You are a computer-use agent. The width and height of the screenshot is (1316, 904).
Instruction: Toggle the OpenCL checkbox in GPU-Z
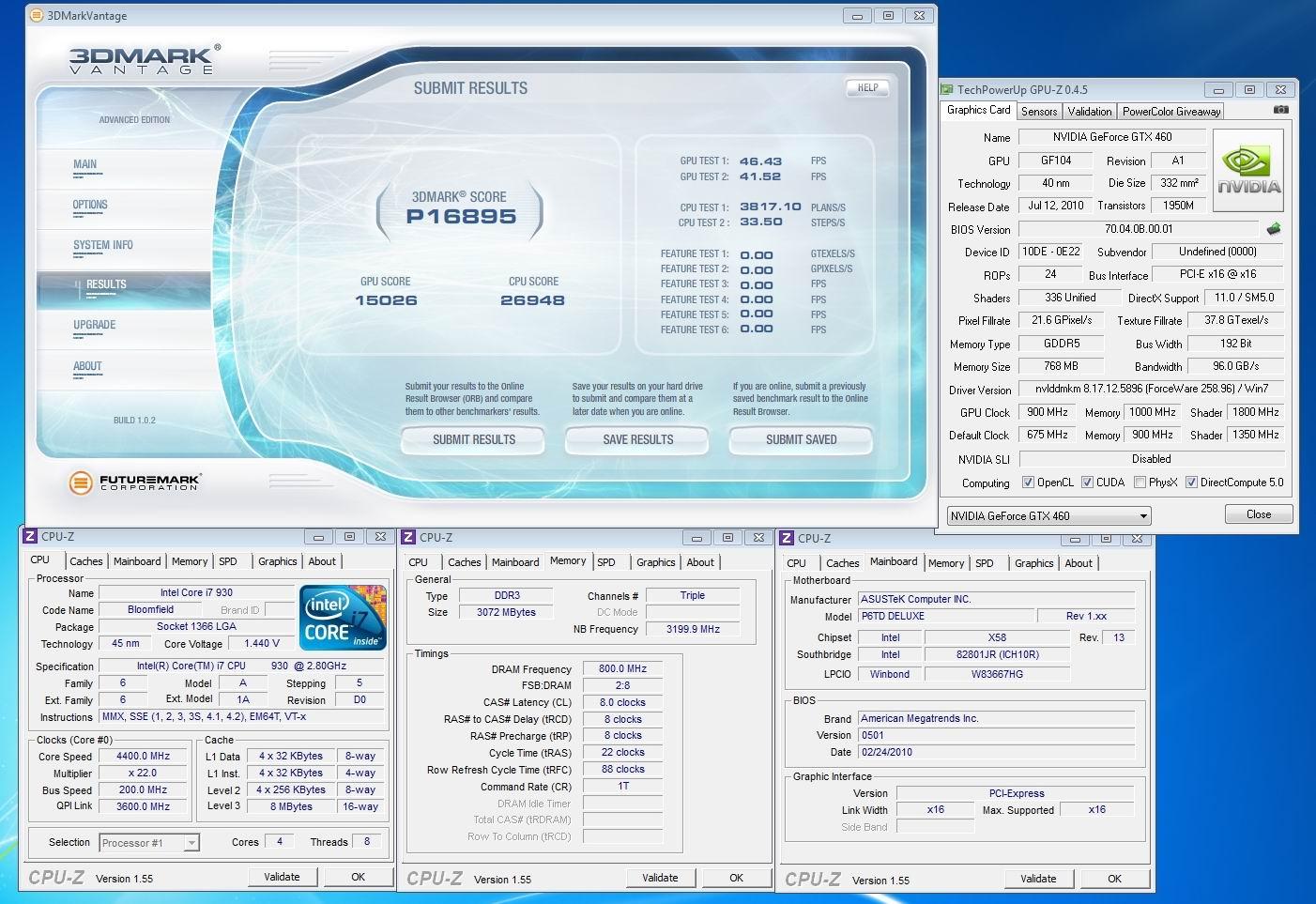[1028, 483]
